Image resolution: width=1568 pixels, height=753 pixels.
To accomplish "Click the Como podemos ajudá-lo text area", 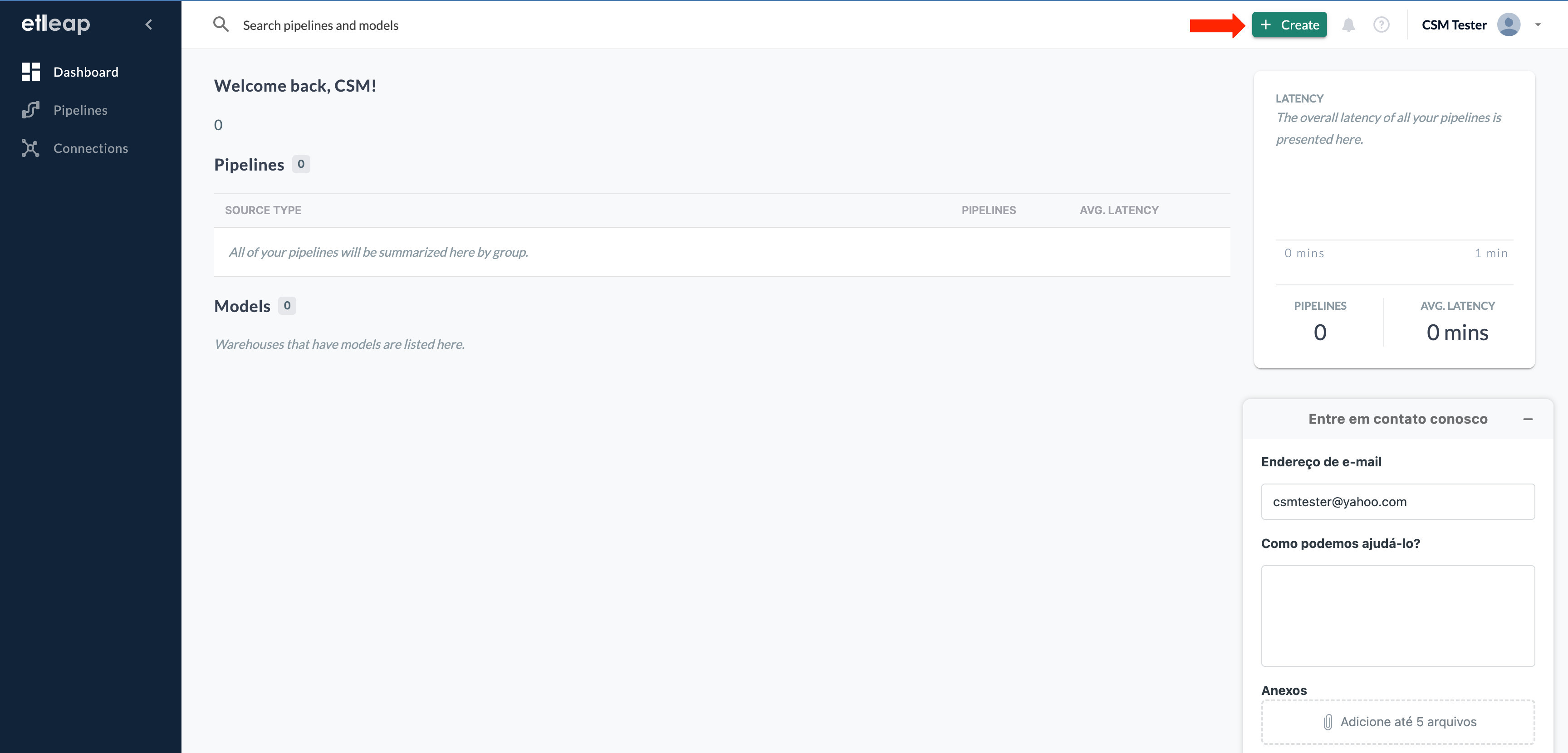I will [1397, 616].
